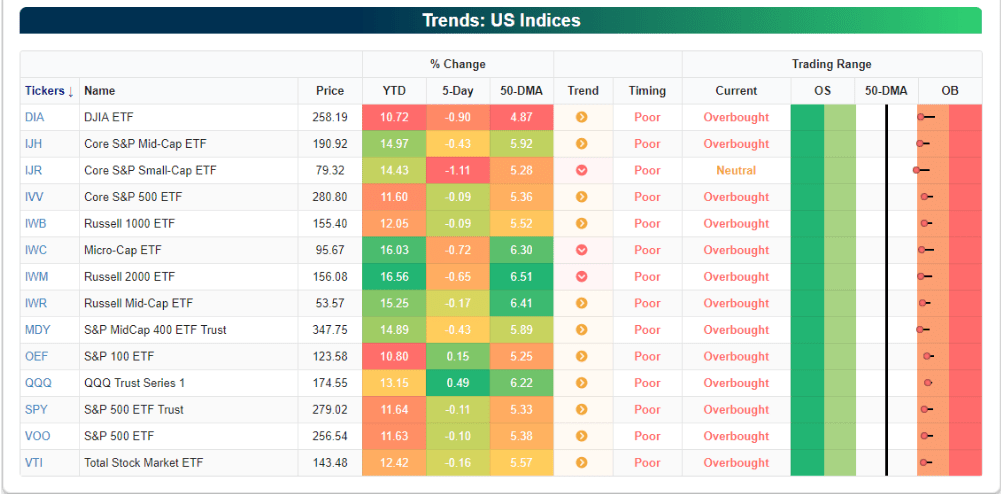Select the downtrend arrow icon in the IWC row

(x=582, y=250)
